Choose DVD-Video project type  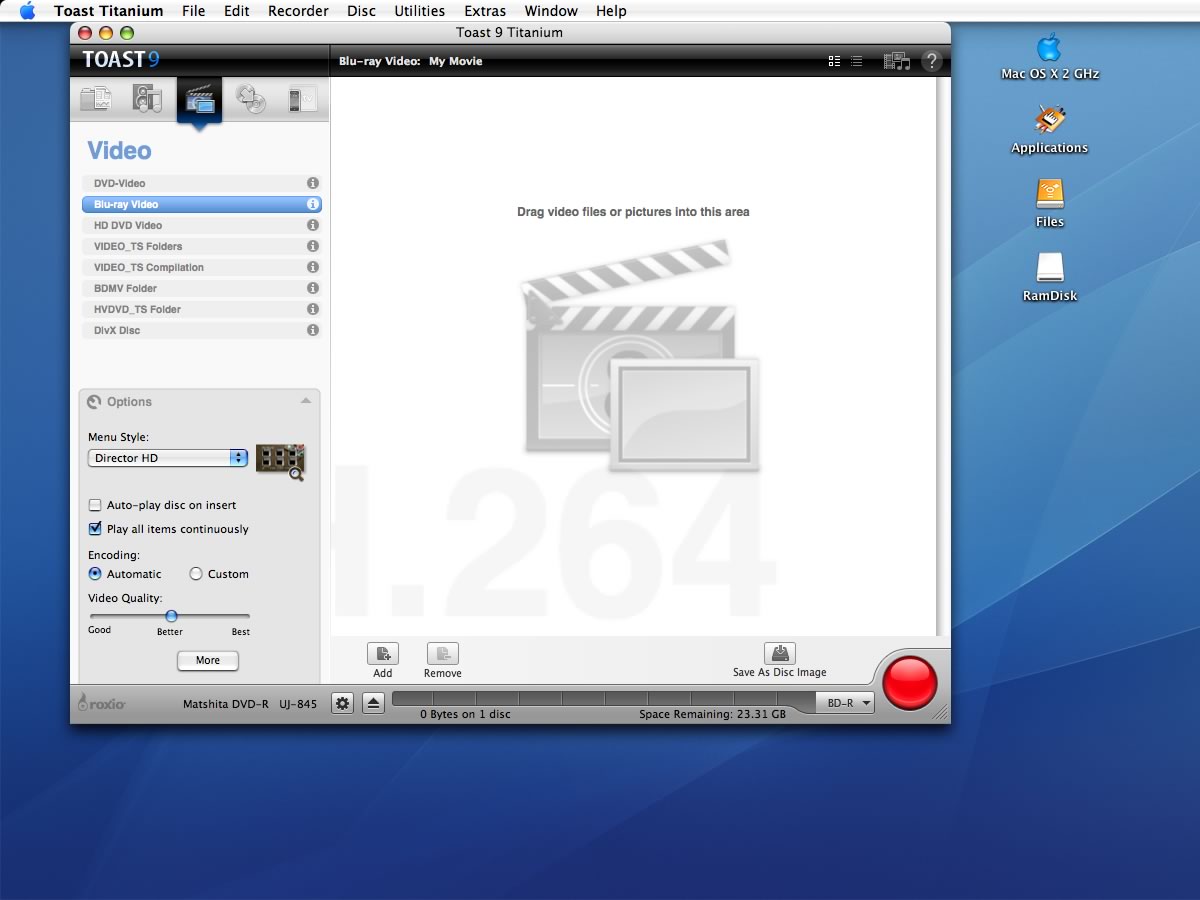point(201,183)
